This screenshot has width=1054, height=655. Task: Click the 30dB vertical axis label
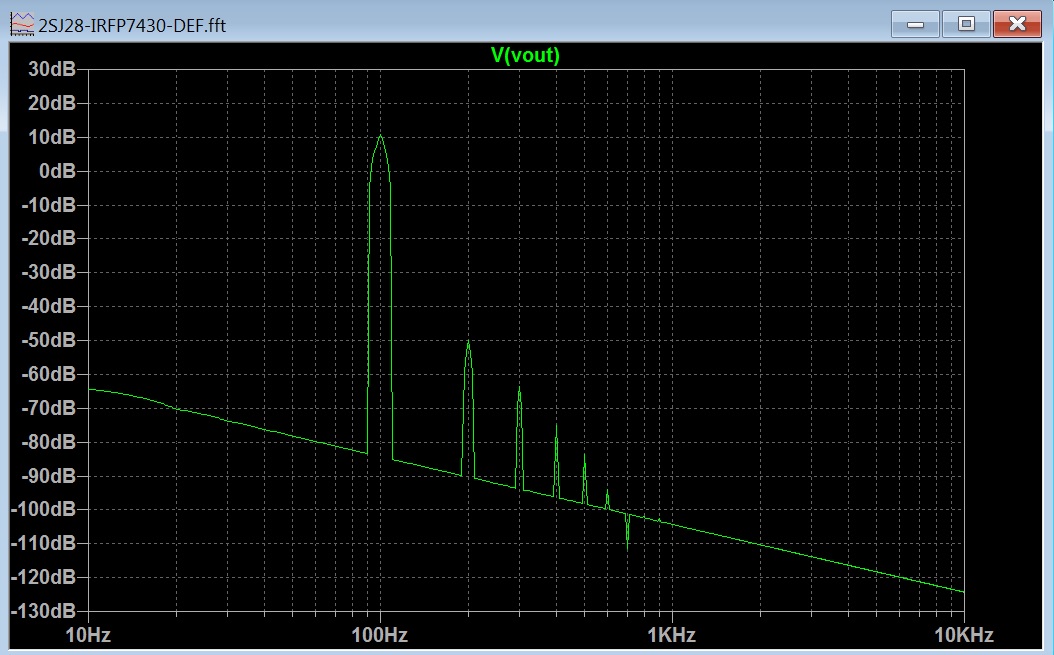pyautogui.click(x=52, y=69)
